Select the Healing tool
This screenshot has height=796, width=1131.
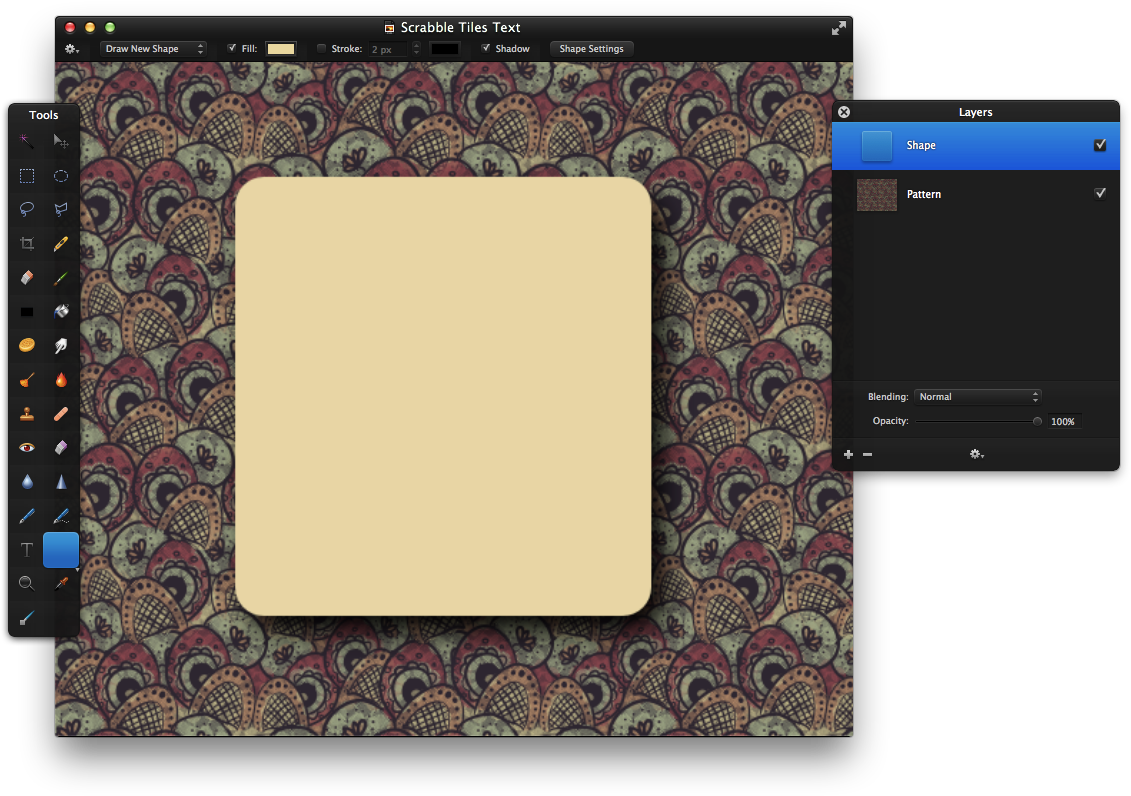pyautogui.click(x=61, y=413)
